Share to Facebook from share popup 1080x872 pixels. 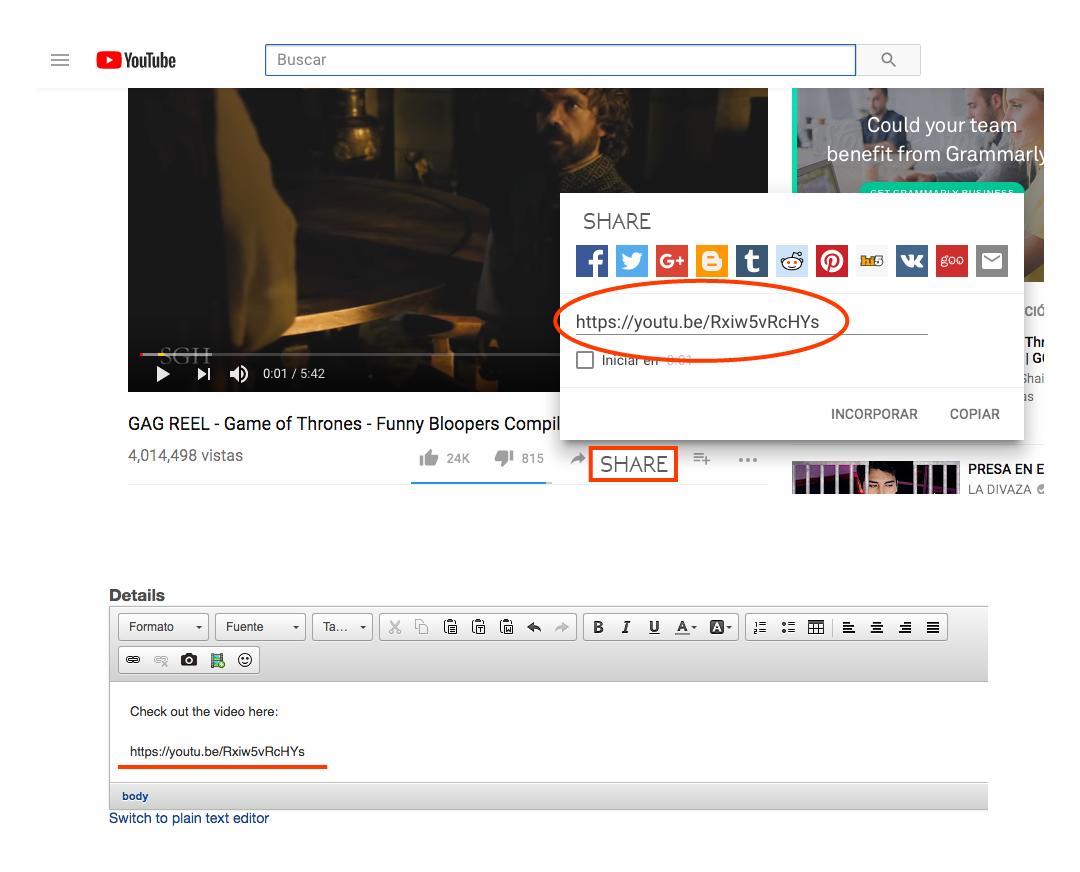(592, 261)
